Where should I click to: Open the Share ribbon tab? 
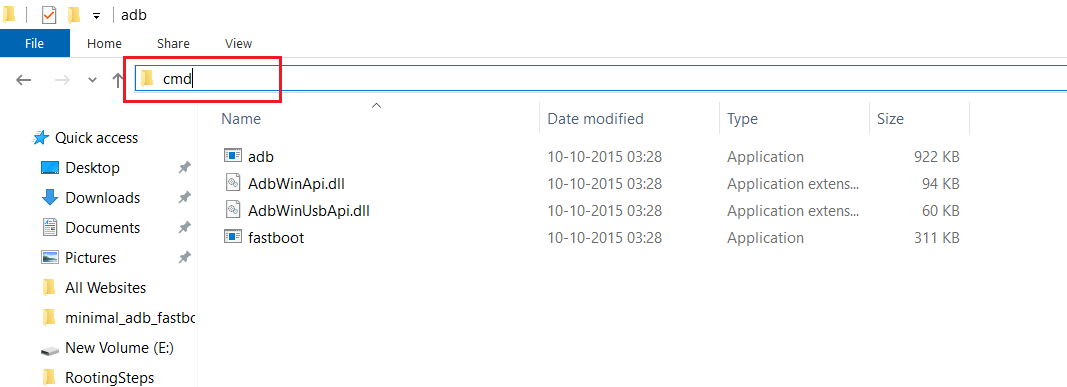pyautogui.click(x=173, y=43)
